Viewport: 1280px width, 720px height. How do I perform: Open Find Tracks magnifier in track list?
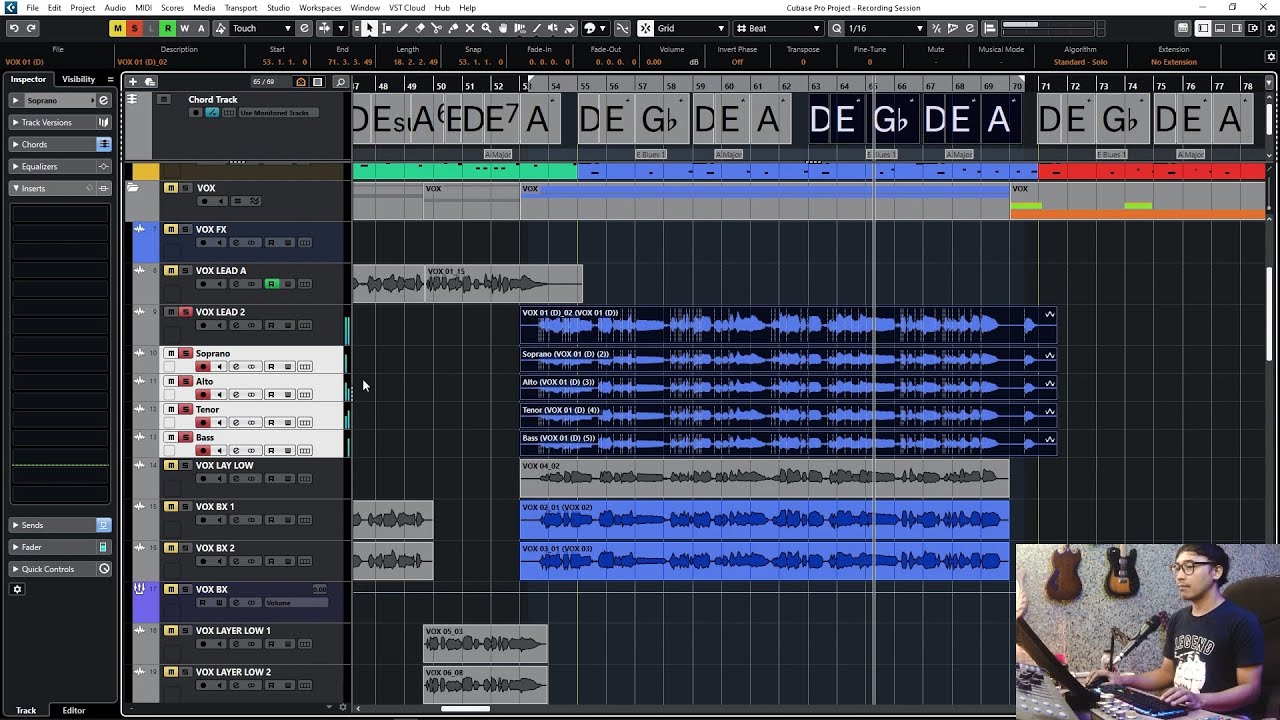tap(340, 82)
